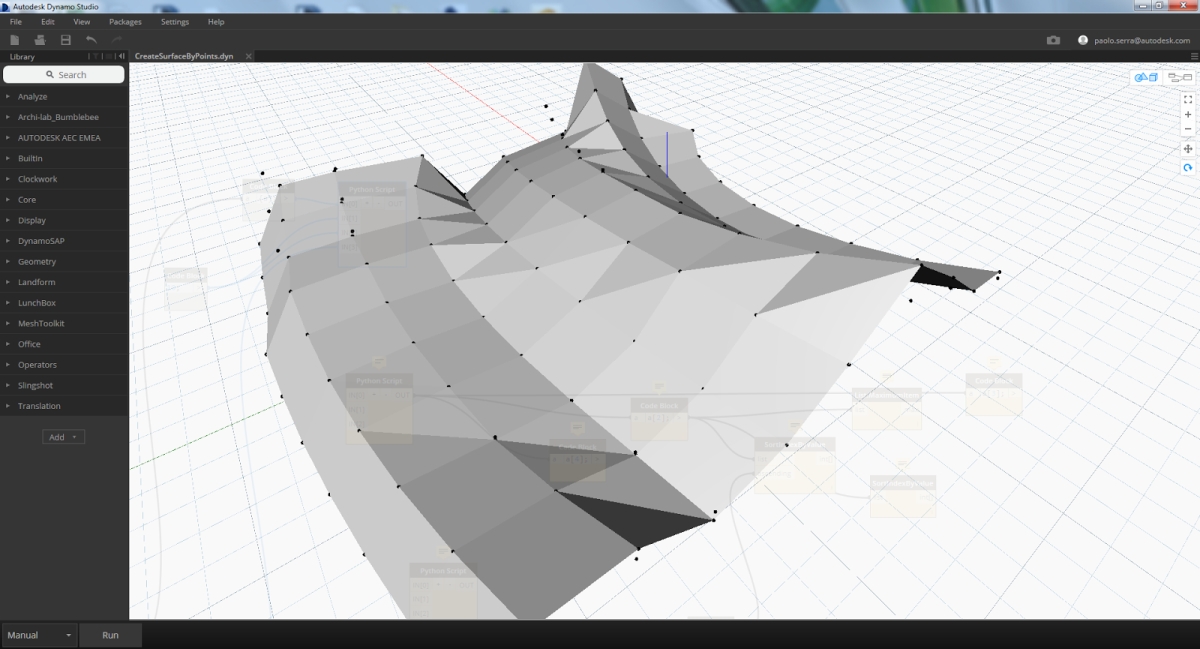
Task: Toggle the Pan mode button
Action: pyautogui.click(x=1188, y=149)
